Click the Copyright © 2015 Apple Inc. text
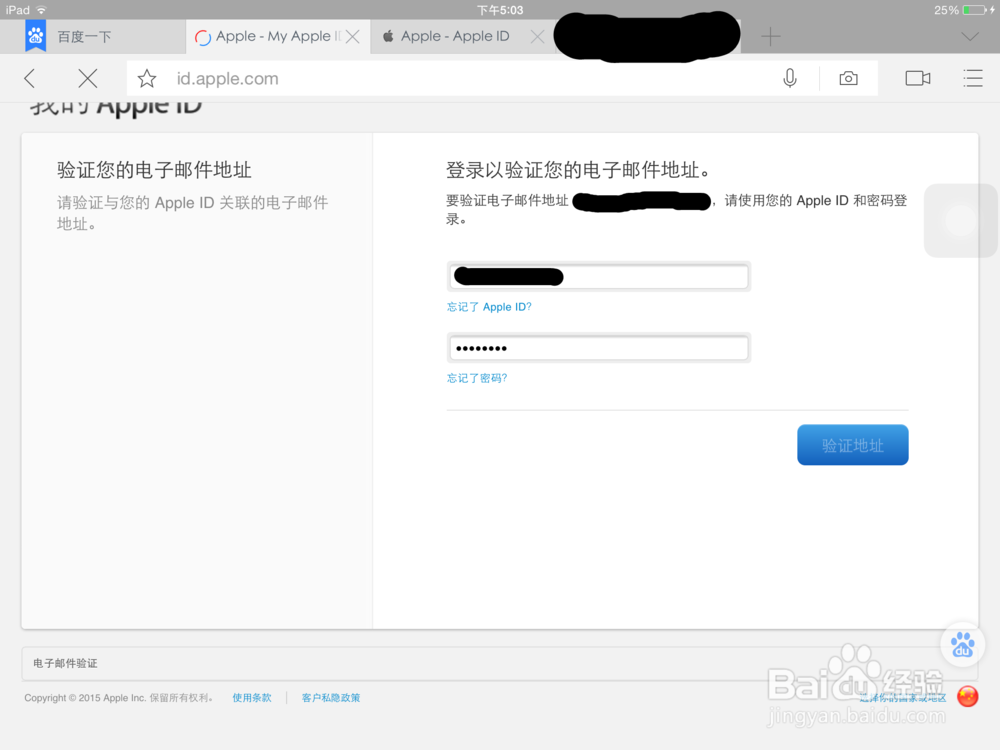Image resolution: width=1000 pixels, height=750 pixels. pyautogui.click(x=85, y=698)
